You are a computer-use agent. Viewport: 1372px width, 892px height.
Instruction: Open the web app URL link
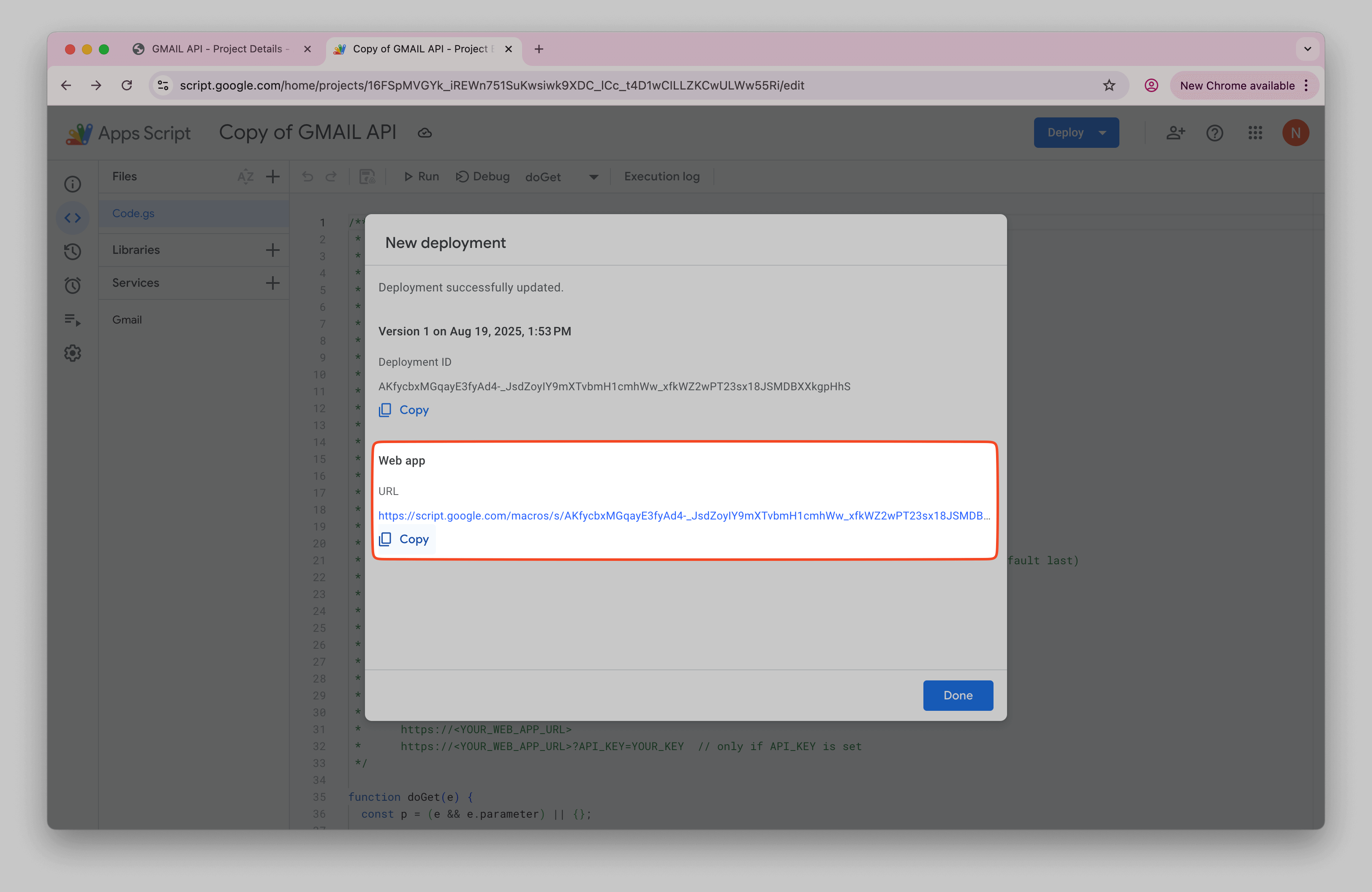[x=684, y=516]
